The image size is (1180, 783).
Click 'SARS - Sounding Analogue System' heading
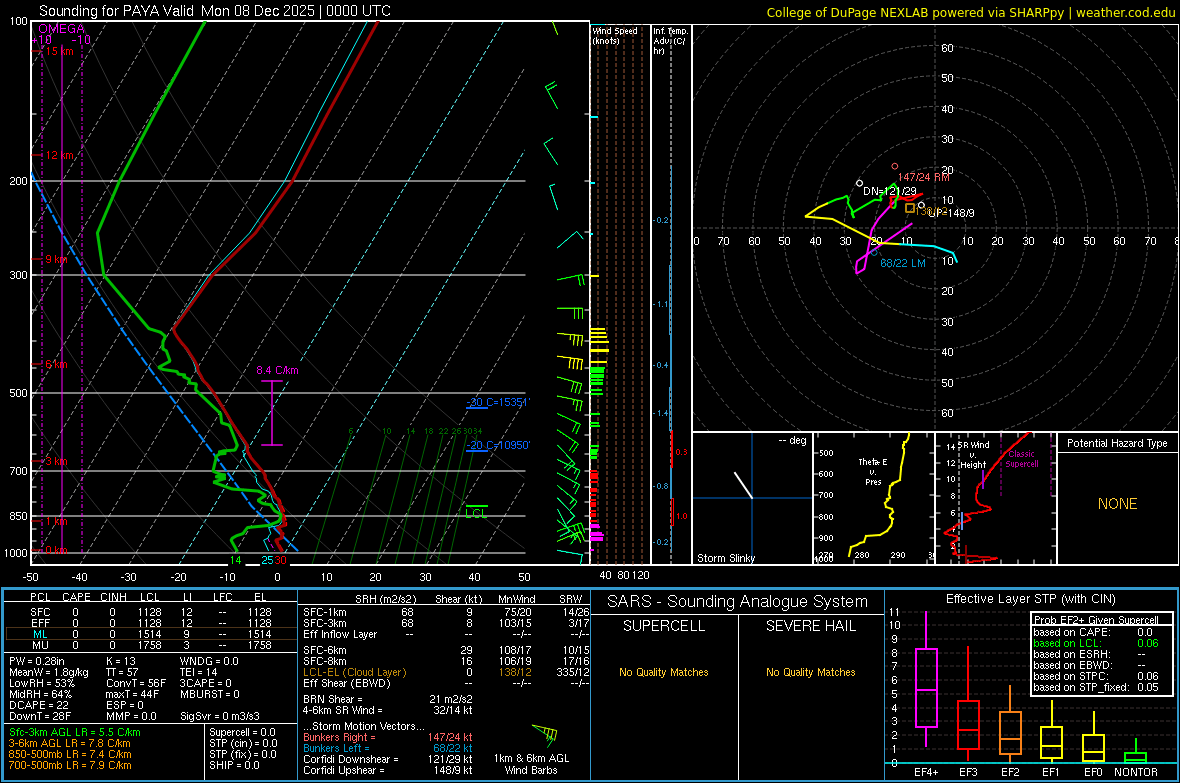coord(738,602)
